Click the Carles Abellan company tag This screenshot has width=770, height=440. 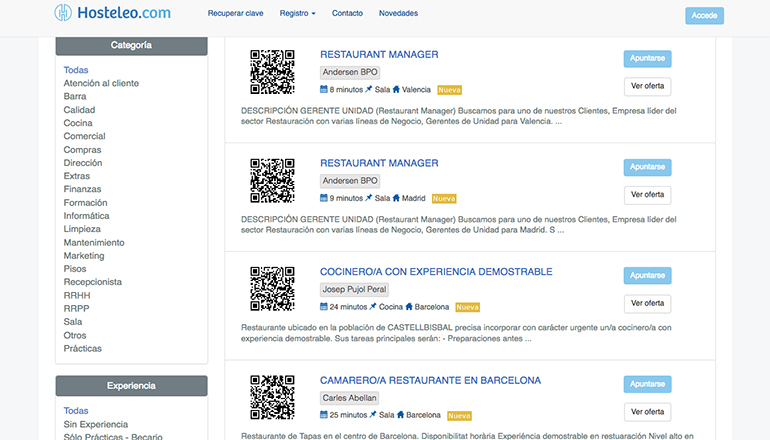350,398
